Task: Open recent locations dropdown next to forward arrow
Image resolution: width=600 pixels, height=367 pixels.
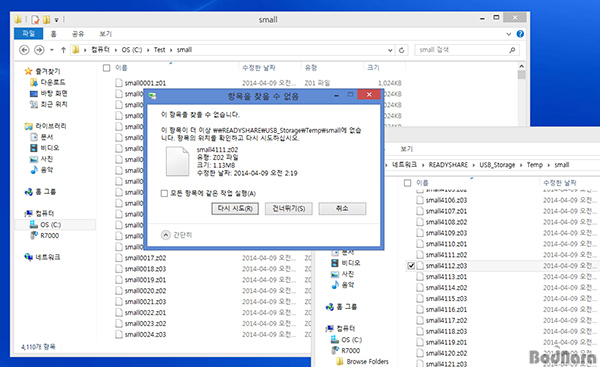Action: coord(52,50)
